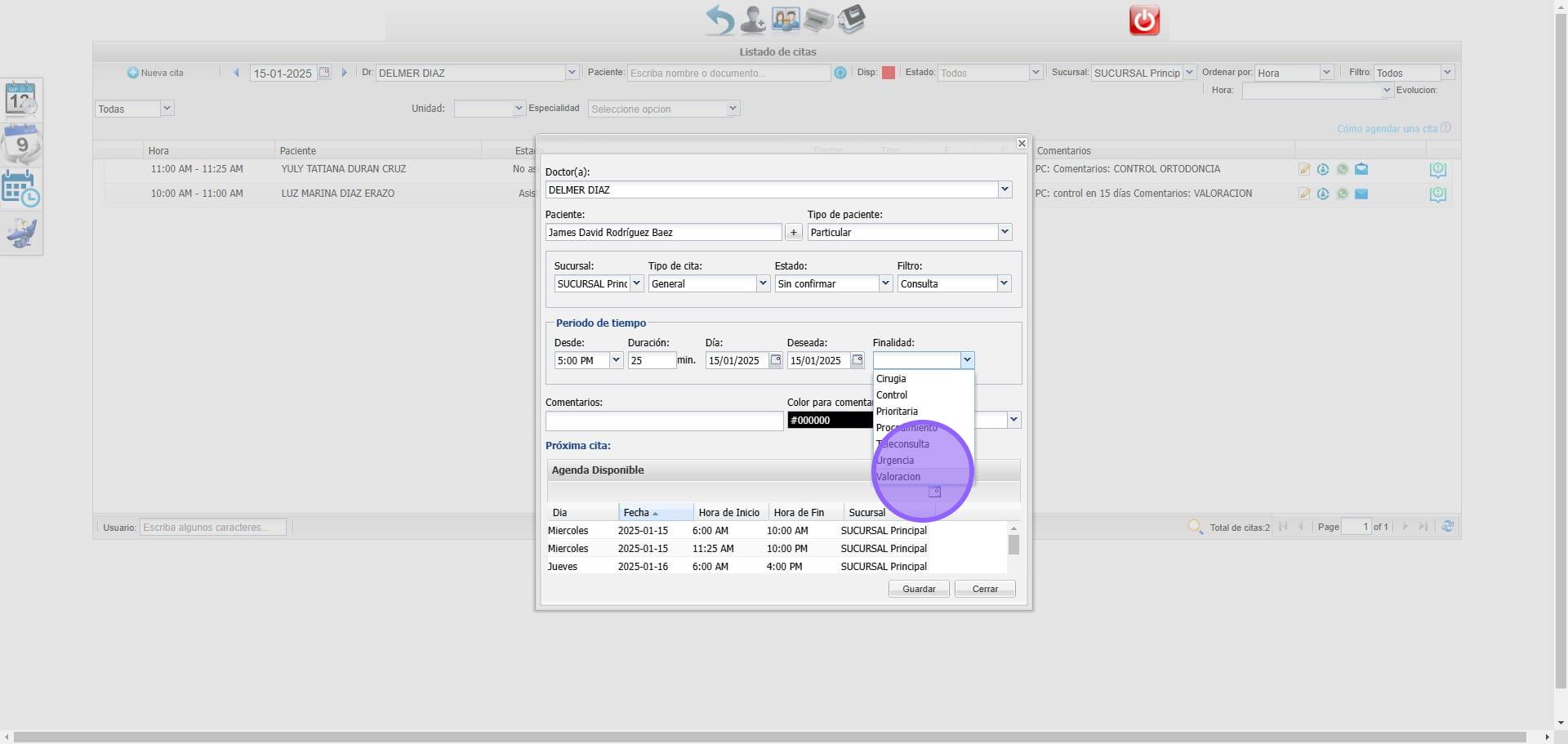Click the Comentarios text field in dialog
The height and width of the screenshot is (744, 1568).
pos(664,421)
